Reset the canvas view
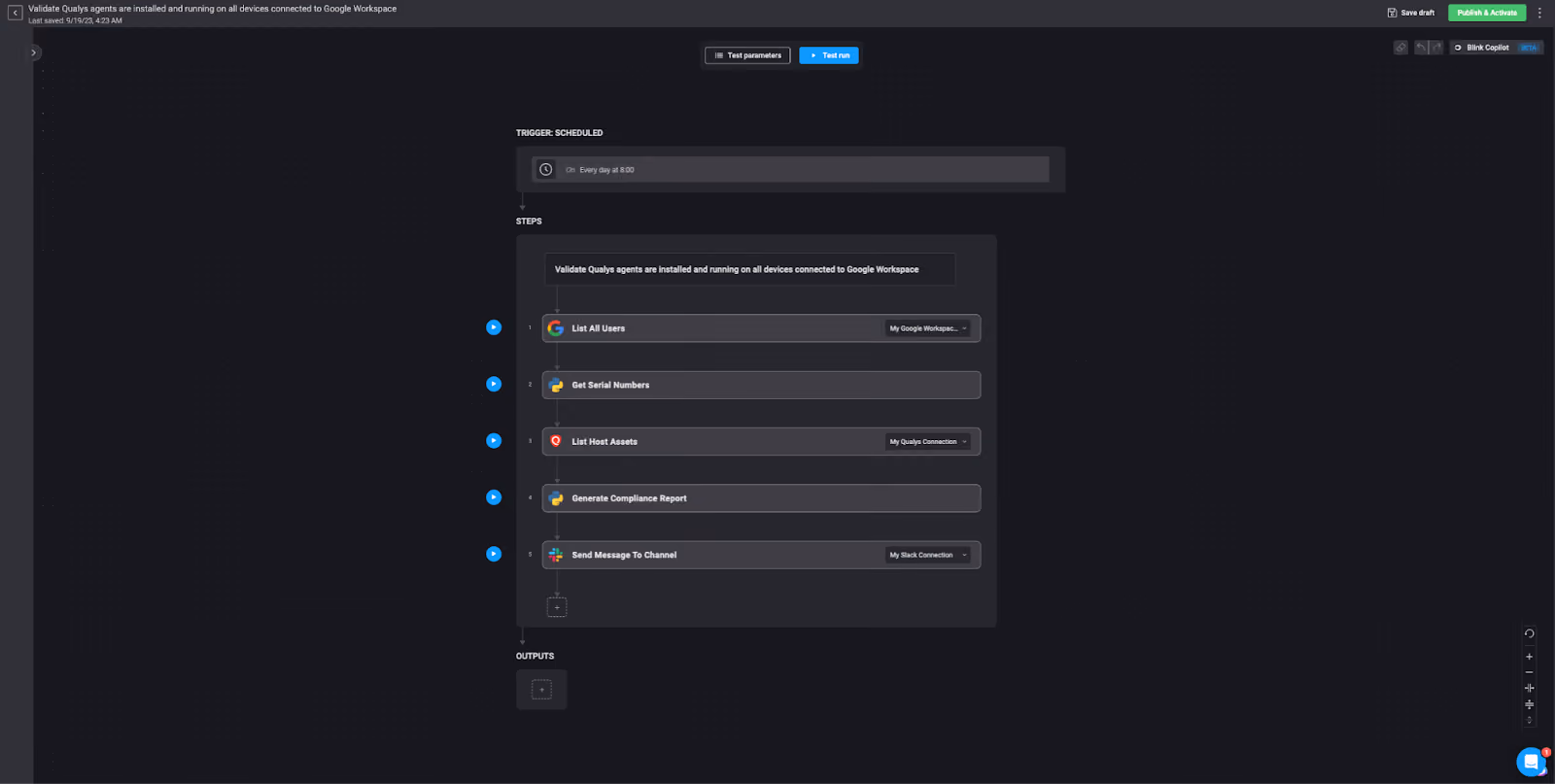Screen dimensions: 1555x784 point(1529,633)
